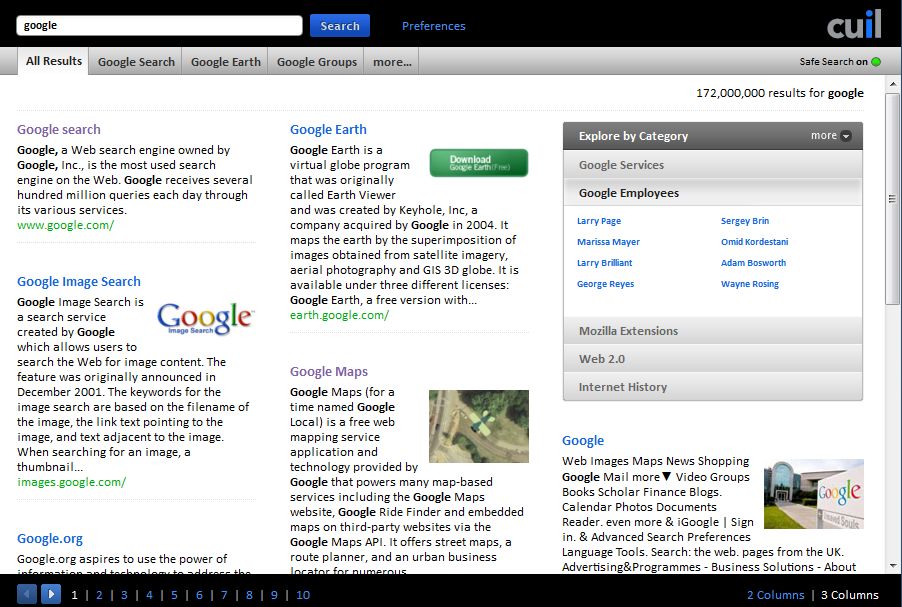902x607 pixels.
Task: Switch to the Google Earth tab
Action: coord(226,62)
